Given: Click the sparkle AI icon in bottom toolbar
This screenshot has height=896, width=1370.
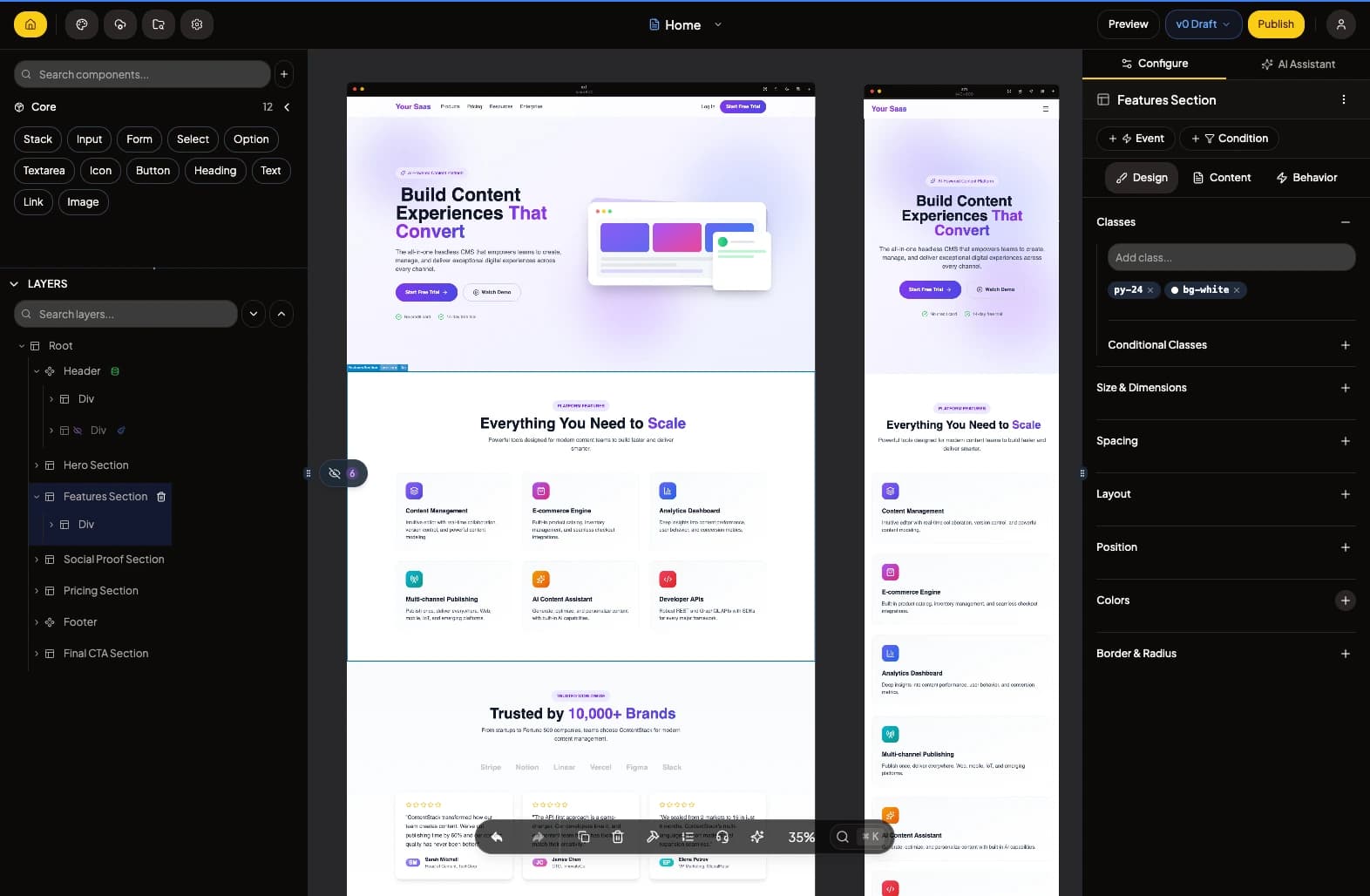Looking at the screenshot, I should pyautogui.click(x=757, y=837).
